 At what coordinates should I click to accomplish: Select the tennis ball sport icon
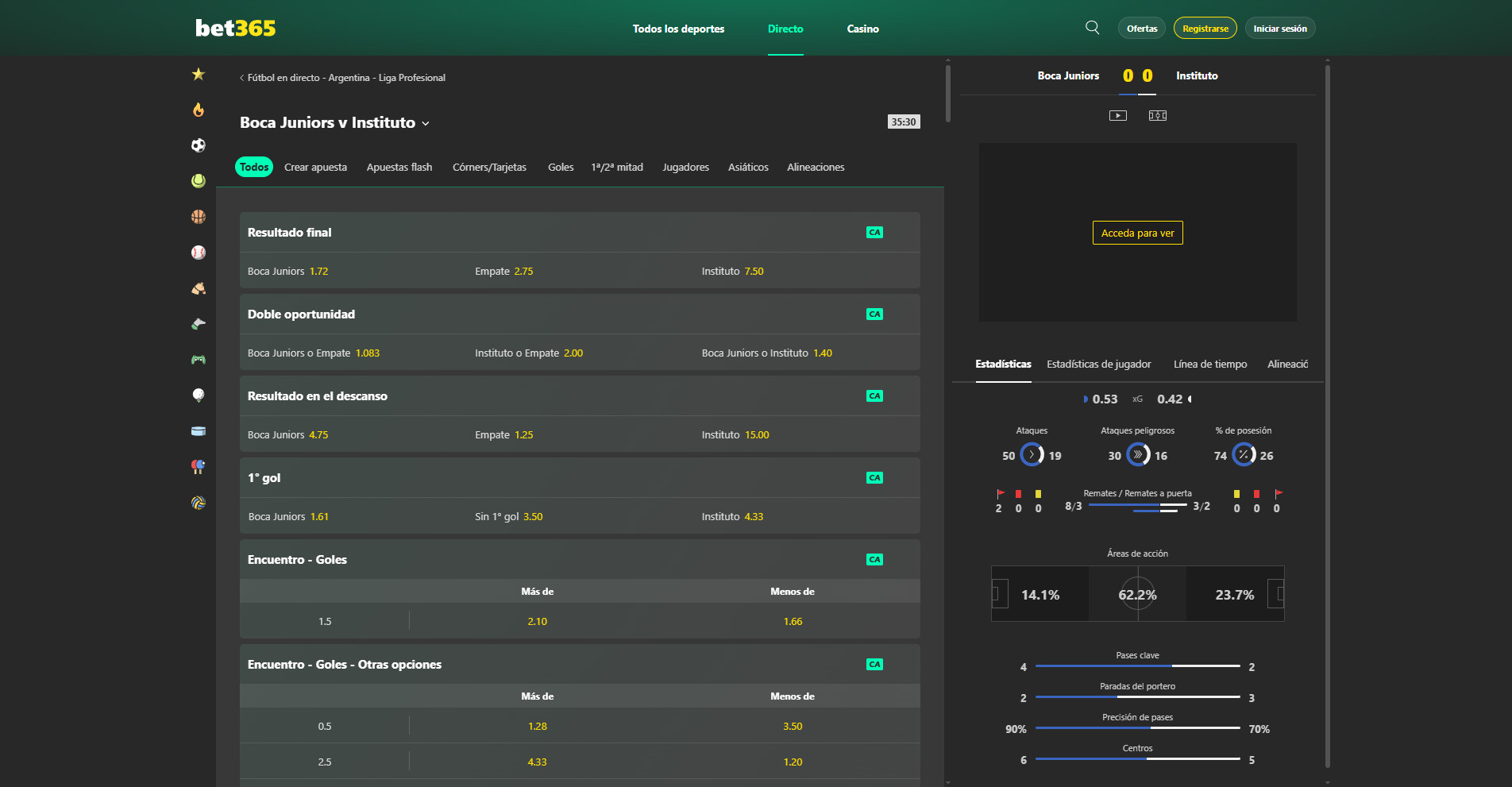[199, 181]
